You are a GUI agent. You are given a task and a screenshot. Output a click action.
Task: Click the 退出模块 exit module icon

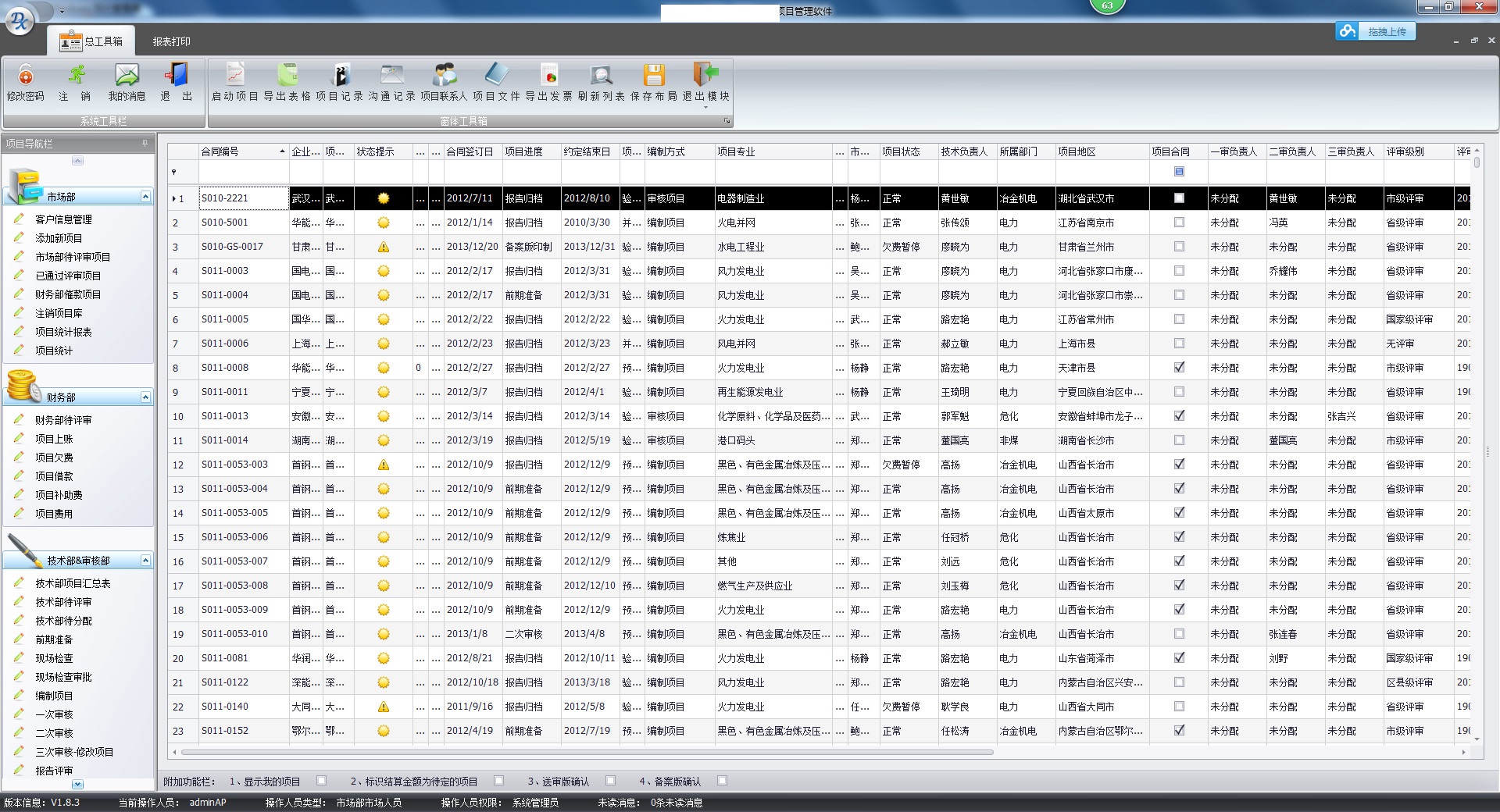pos(705,76)
